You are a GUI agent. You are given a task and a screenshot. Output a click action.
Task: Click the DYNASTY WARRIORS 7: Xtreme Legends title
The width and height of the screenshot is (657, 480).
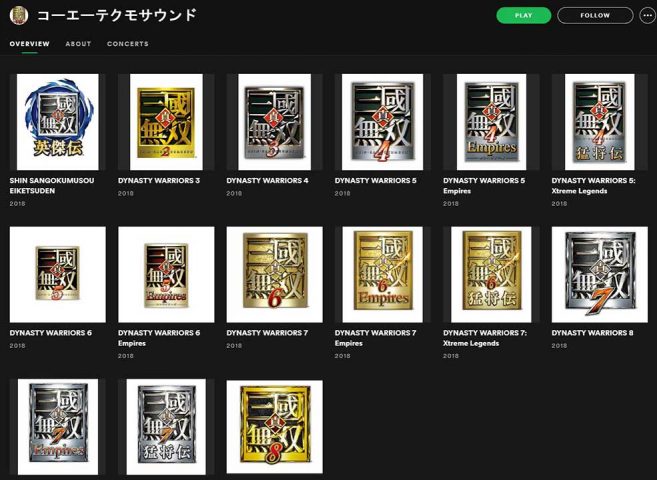coord(485,338)
